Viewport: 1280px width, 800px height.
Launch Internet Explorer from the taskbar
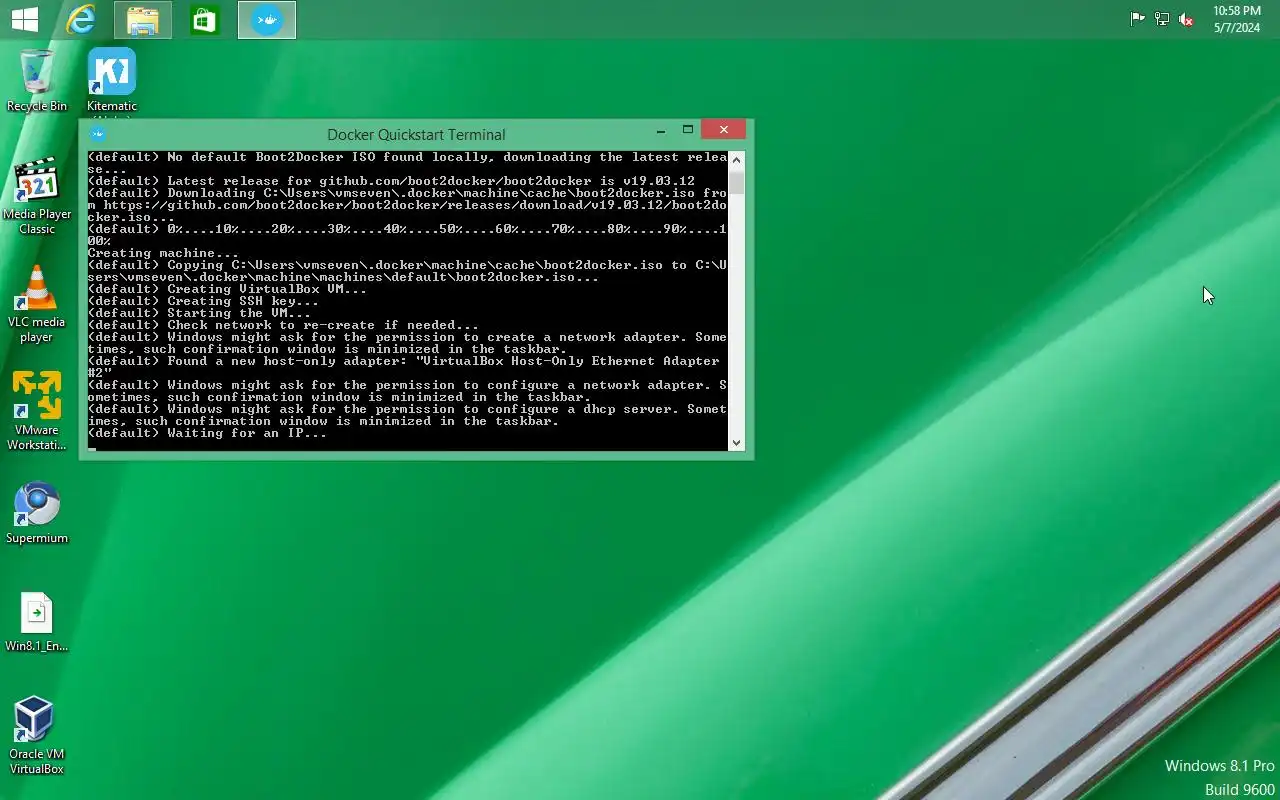80,19
